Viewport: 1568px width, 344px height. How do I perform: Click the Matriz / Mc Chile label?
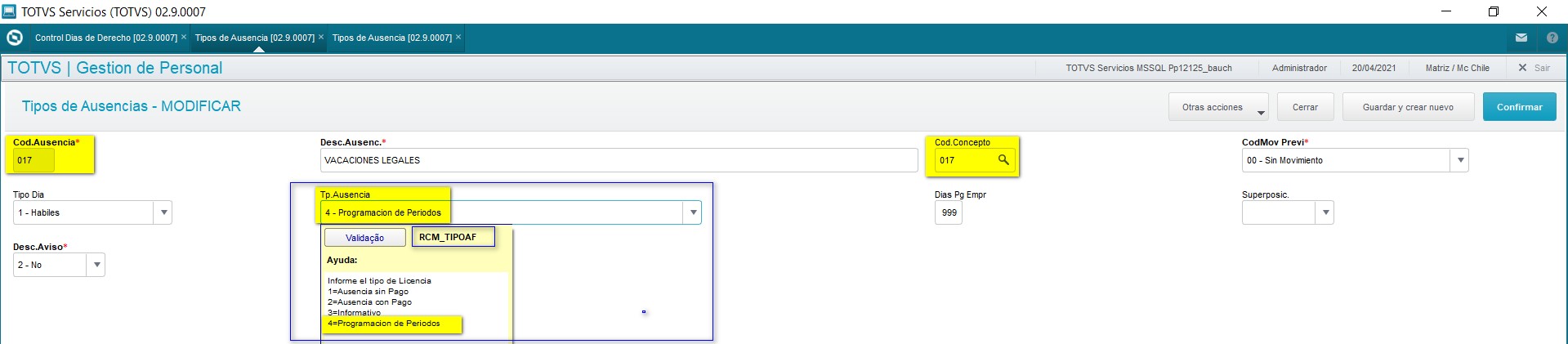point(1457,68)
